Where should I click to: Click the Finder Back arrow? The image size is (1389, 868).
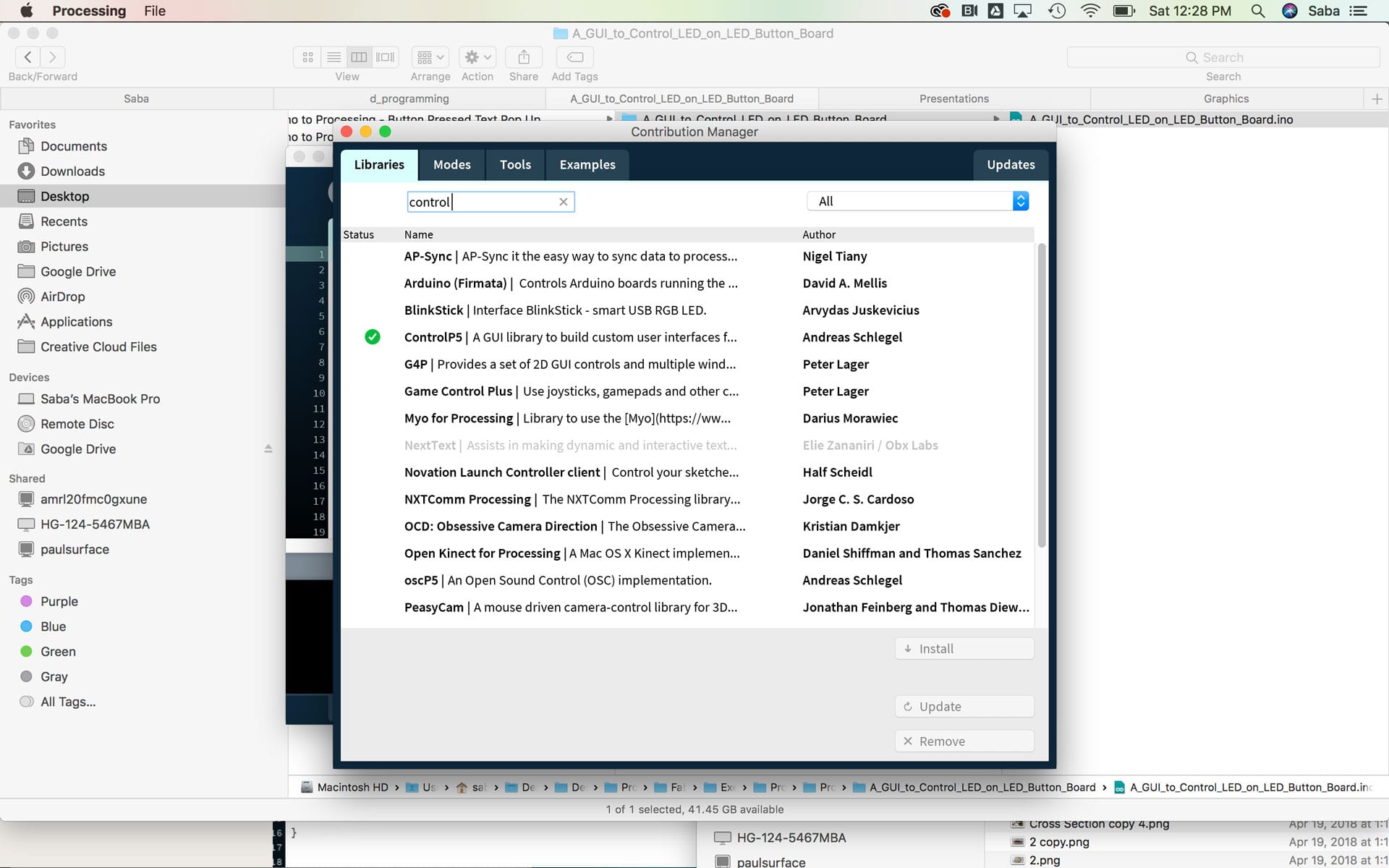click(27, 56)
